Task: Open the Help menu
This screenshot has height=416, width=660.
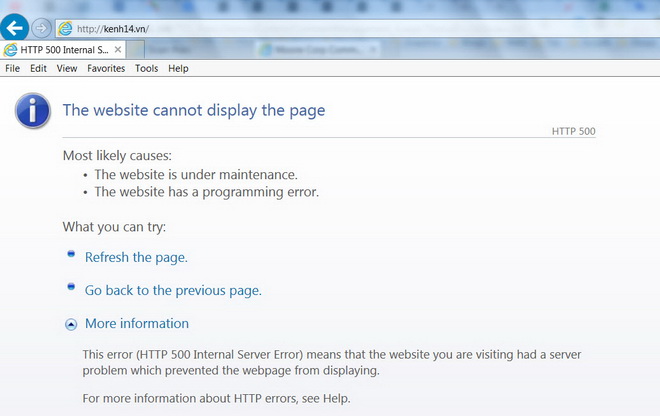Action: point(178,69)
